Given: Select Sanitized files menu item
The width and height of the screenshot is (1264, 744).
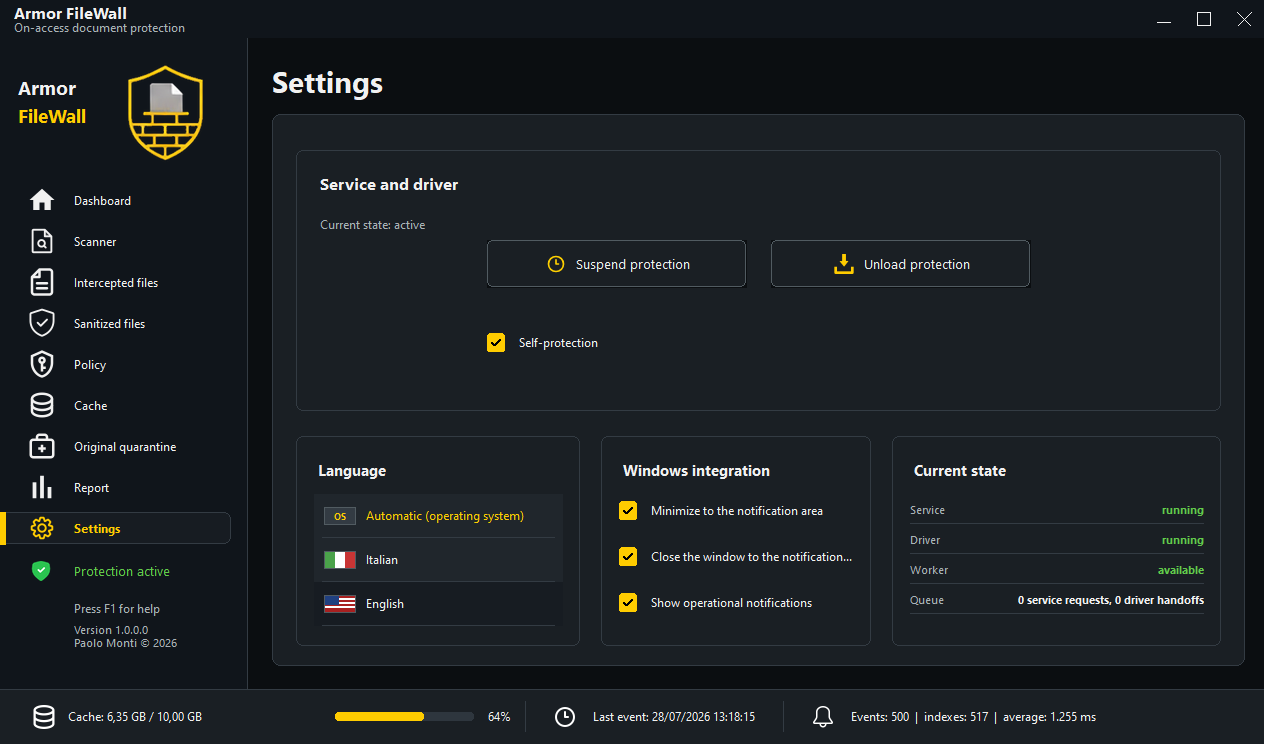Looking at the screenshot, I should (x=109, y=324).
